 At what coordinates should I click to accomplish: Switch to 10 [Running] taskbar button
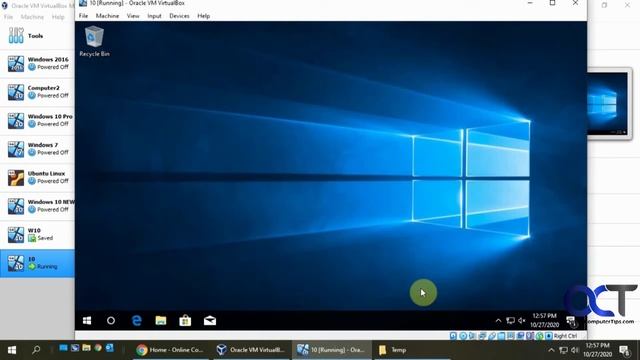331,350
